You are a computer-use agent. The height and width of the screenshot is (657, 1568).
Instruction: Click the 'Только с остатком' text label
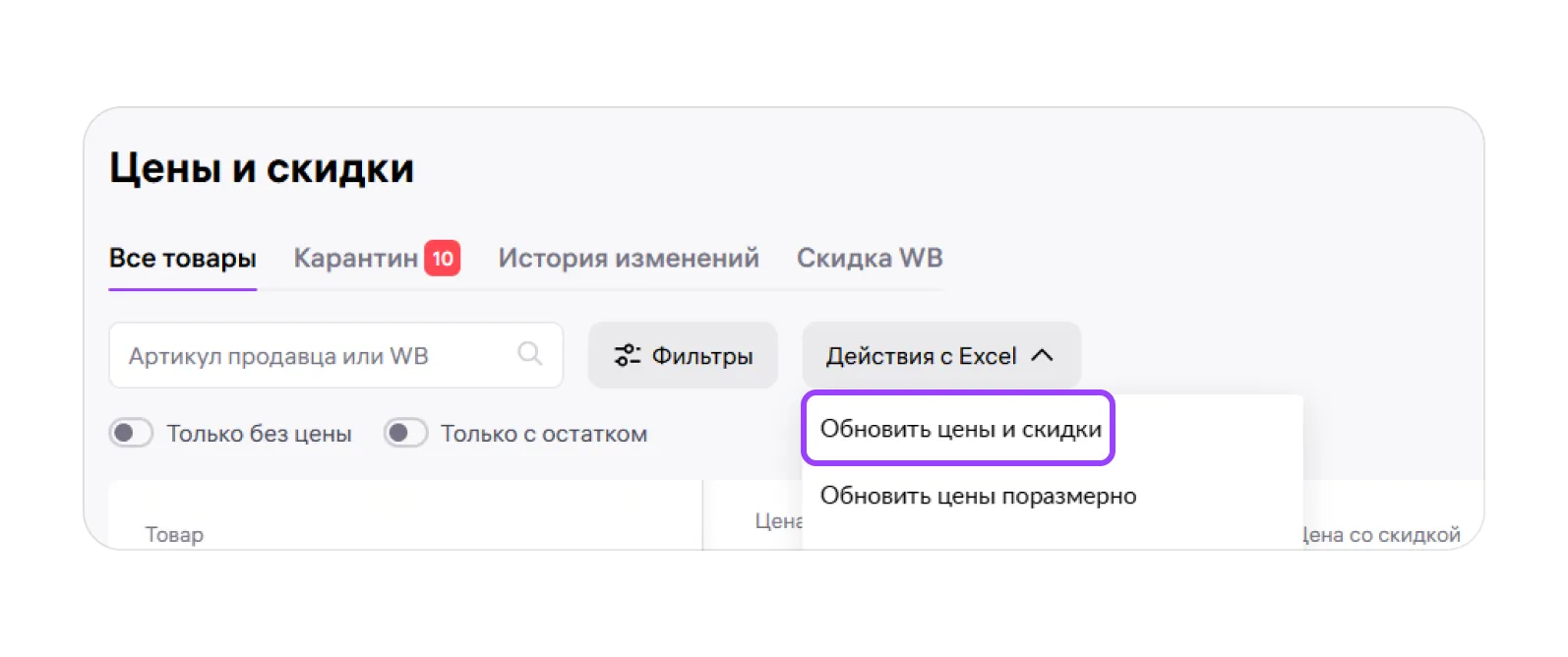pos(543,434)
